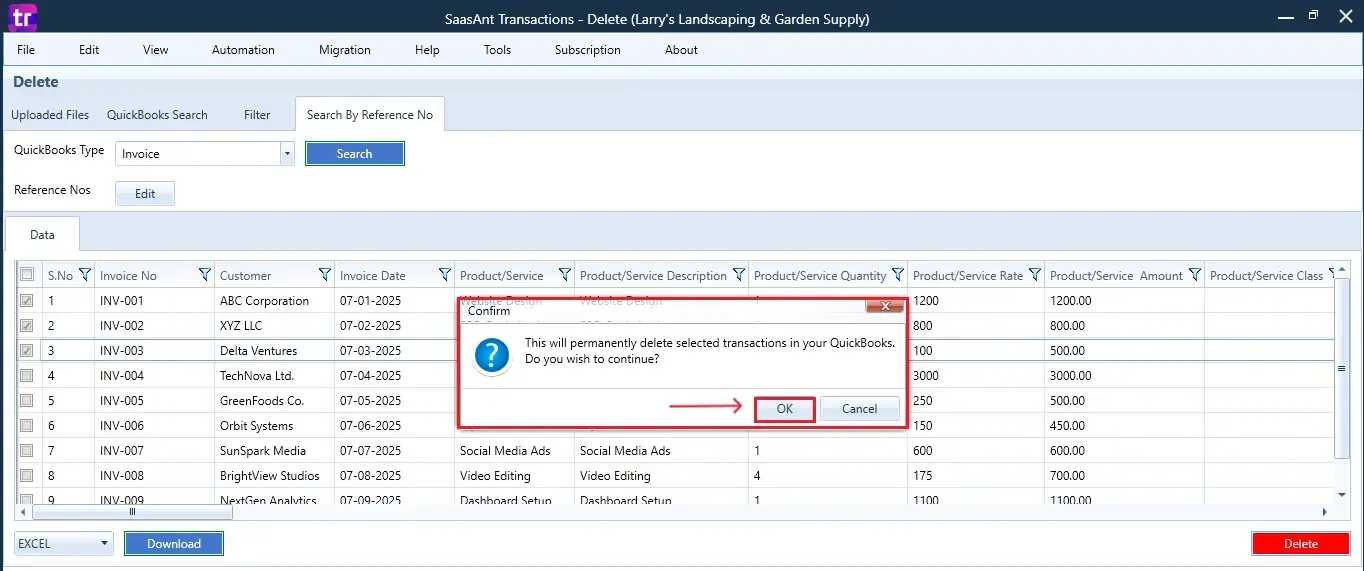Click the red Delete button
The image size is (1364, 571).
pyautogui.click(x=1301, y=544)
